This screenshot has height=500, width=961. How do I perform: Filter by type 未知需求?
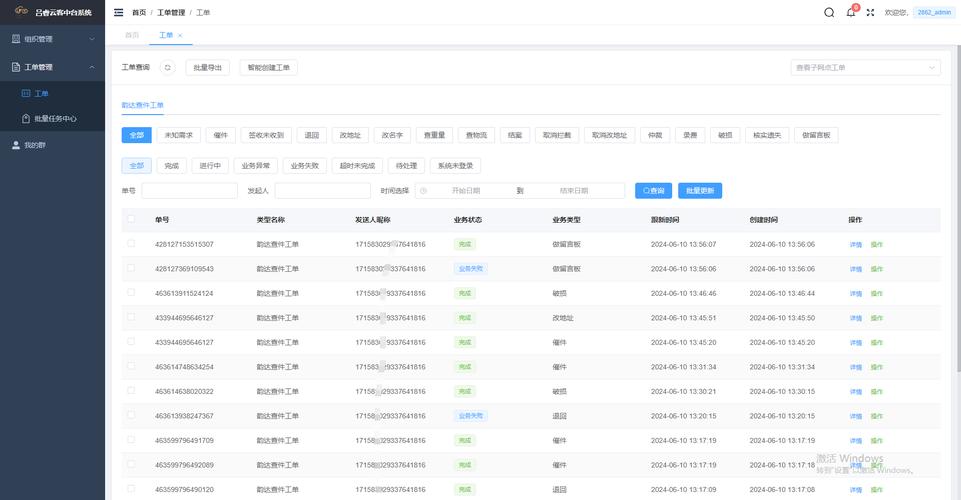coord(178,135)
